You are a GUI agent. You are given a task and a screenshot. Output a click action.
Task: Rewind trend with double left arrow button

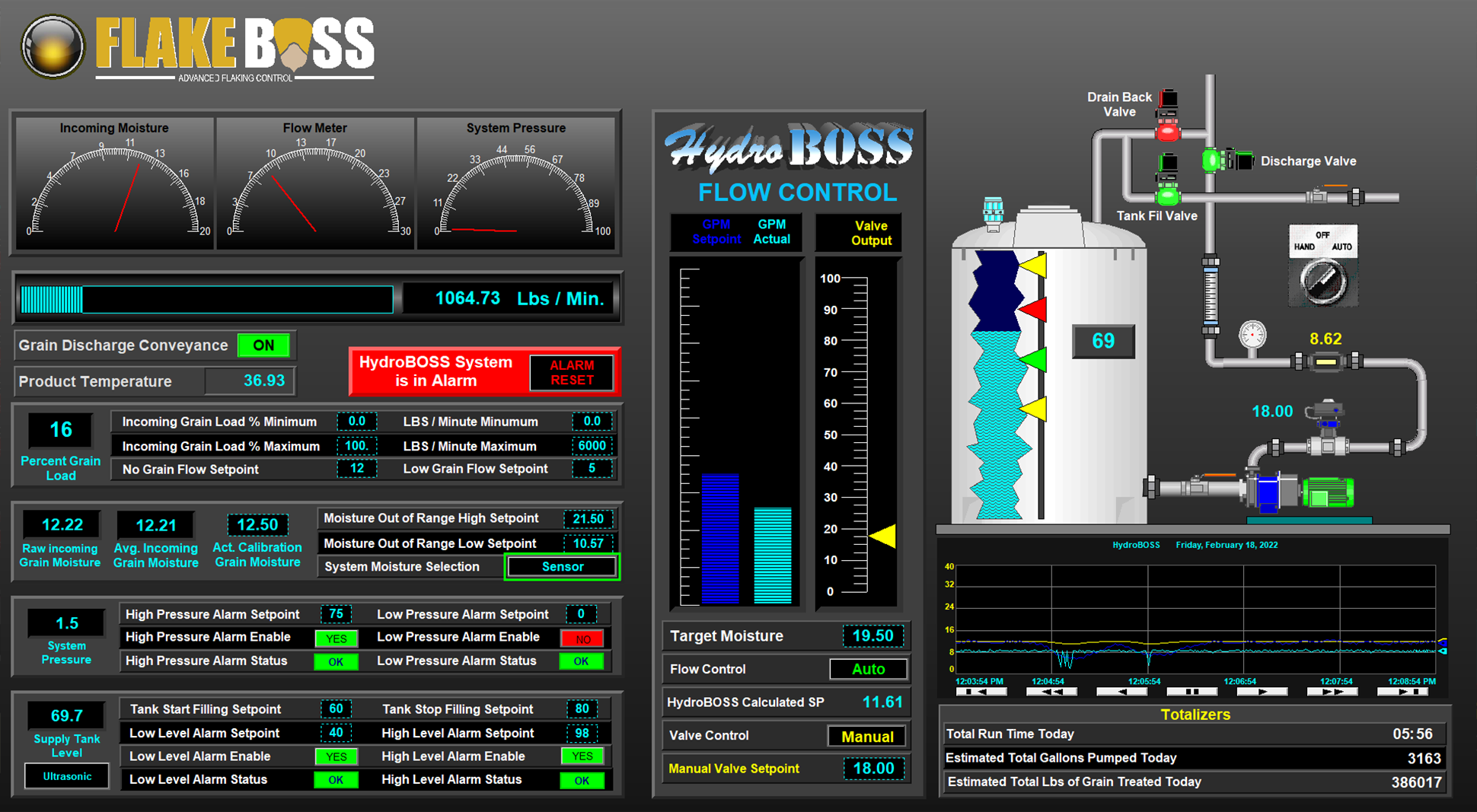[x=1051, y=692]
